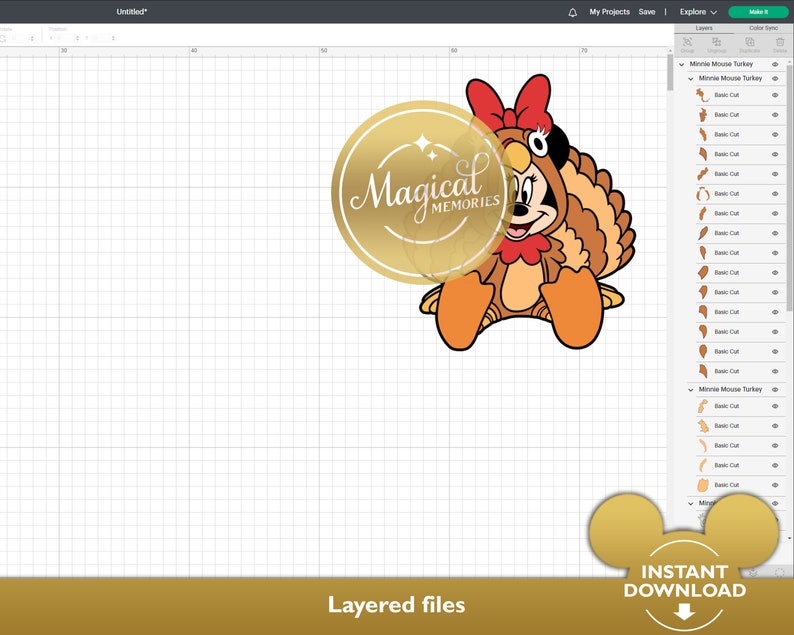Click the Ungroup icon in Layers panel
The height and width of the screenshot is (635, 794).
717,44
